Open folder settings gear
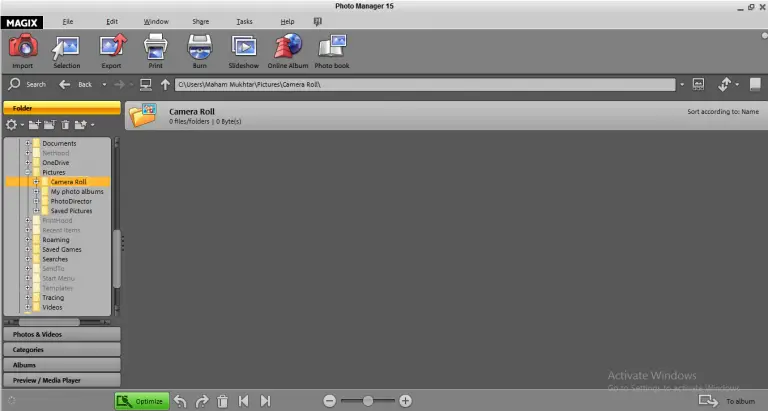This screenshot has height=411, width=768. click(11, 125)
